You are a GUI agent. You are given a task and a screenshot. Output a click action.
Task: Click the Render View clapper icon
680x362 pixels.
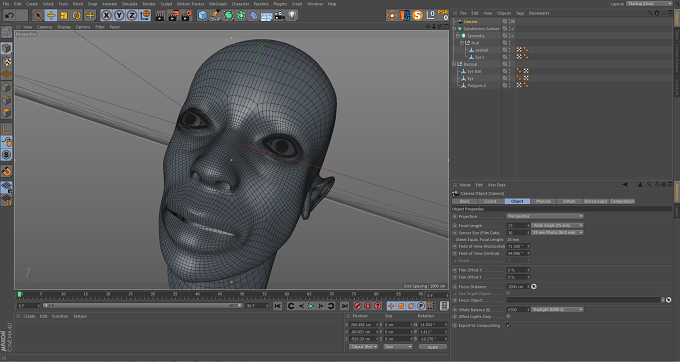point(160,16)
